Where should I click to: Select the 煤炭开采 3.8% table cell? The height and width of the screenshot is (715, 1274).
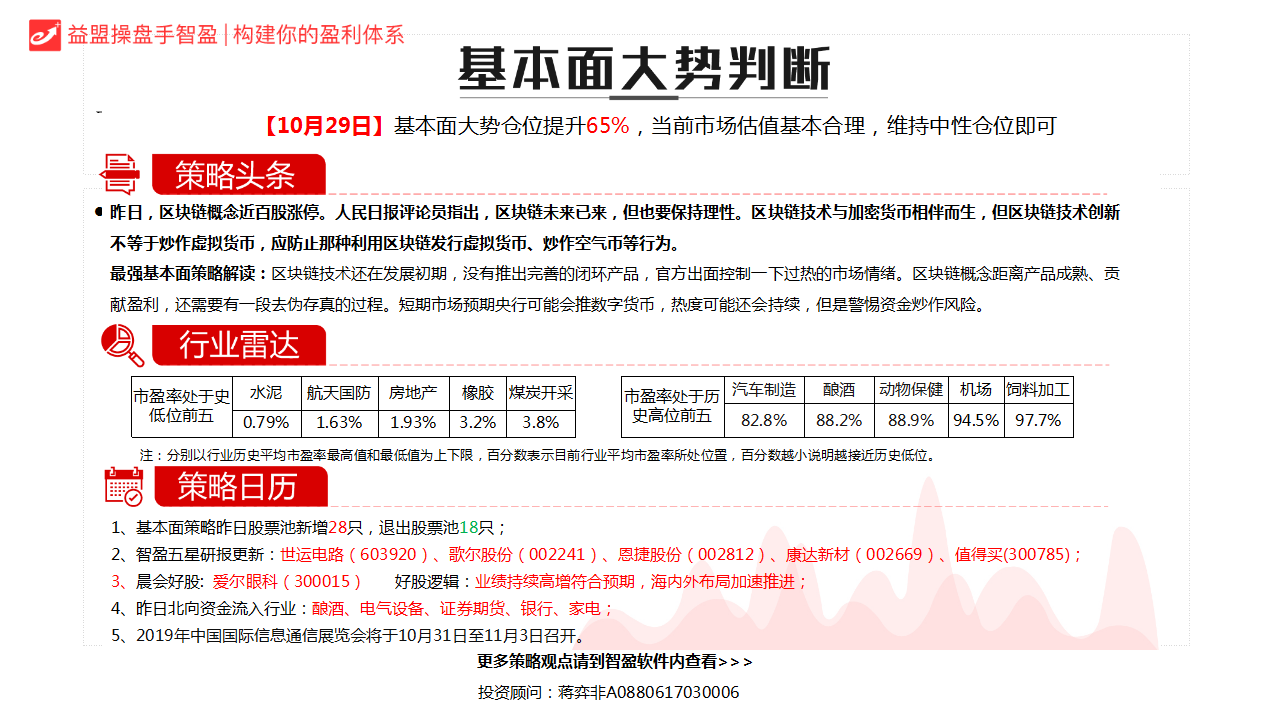click(540, 422)
